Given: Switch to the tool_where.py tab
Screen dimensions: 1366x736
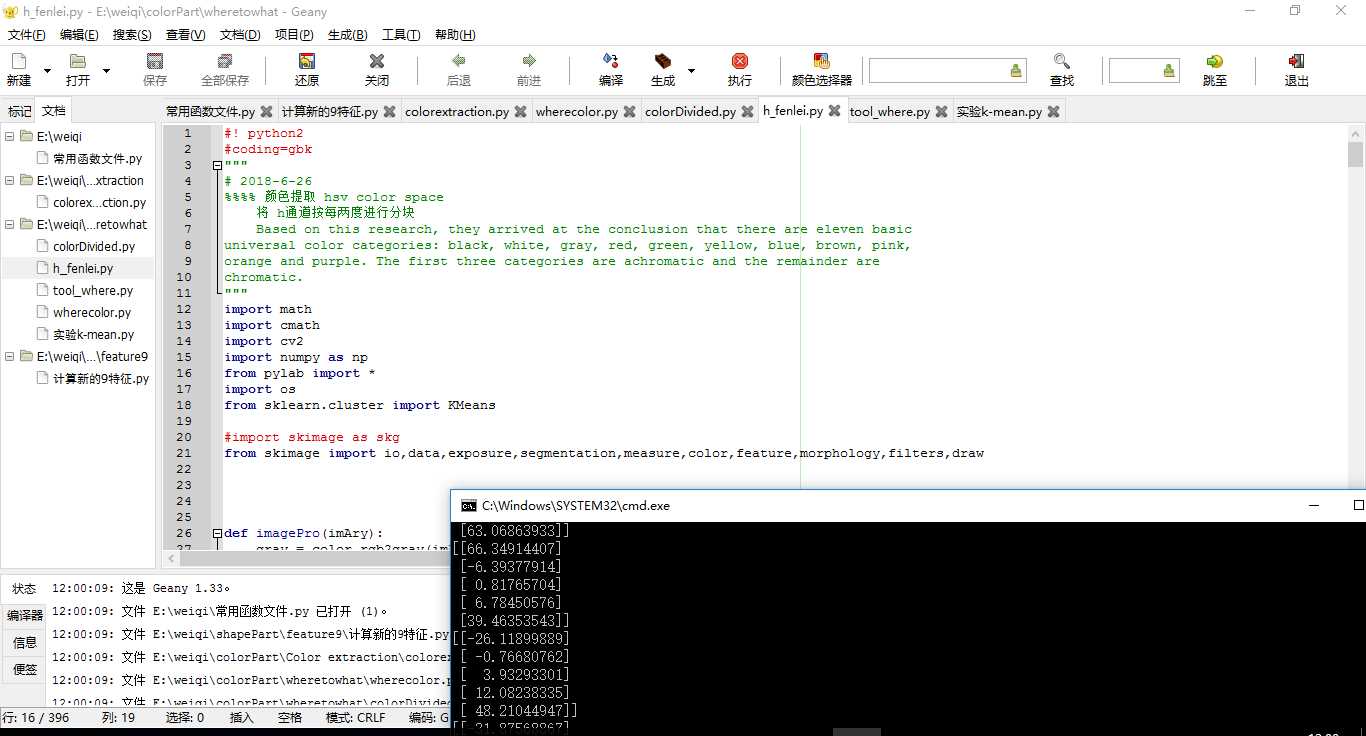Looking at the screenshot, I should pyautogui.click(x=889, y=112).
